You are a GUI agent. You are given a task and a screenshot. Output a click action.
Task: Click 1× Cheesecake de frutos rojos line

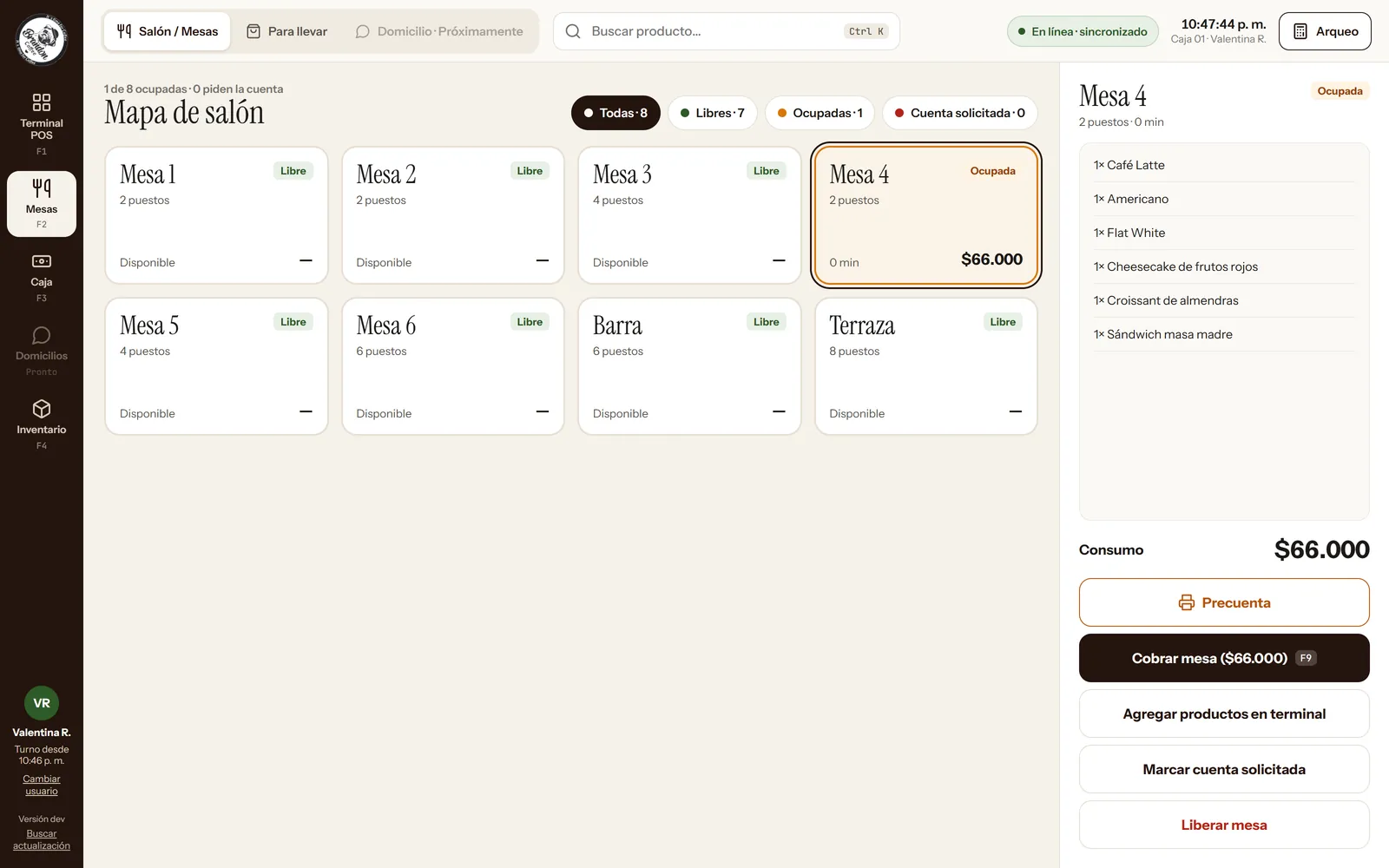click(x=1224, y=266)
